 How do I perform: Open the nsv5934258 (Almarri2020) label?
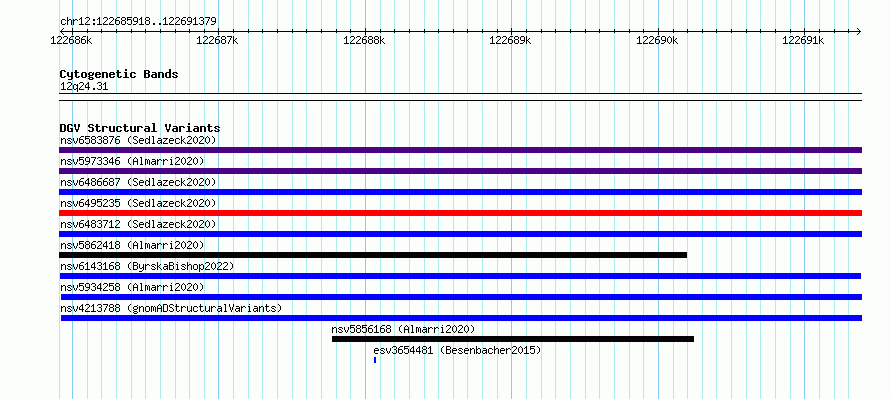pos(132,287)
